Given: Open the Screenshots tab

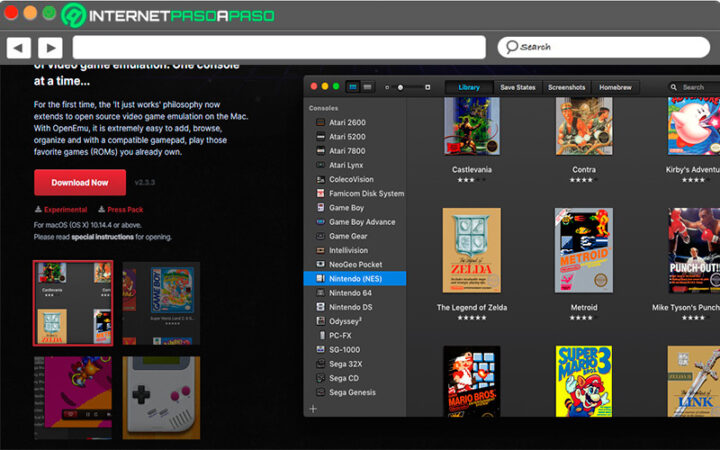Looking at the screenshot, I should [566, 88].
